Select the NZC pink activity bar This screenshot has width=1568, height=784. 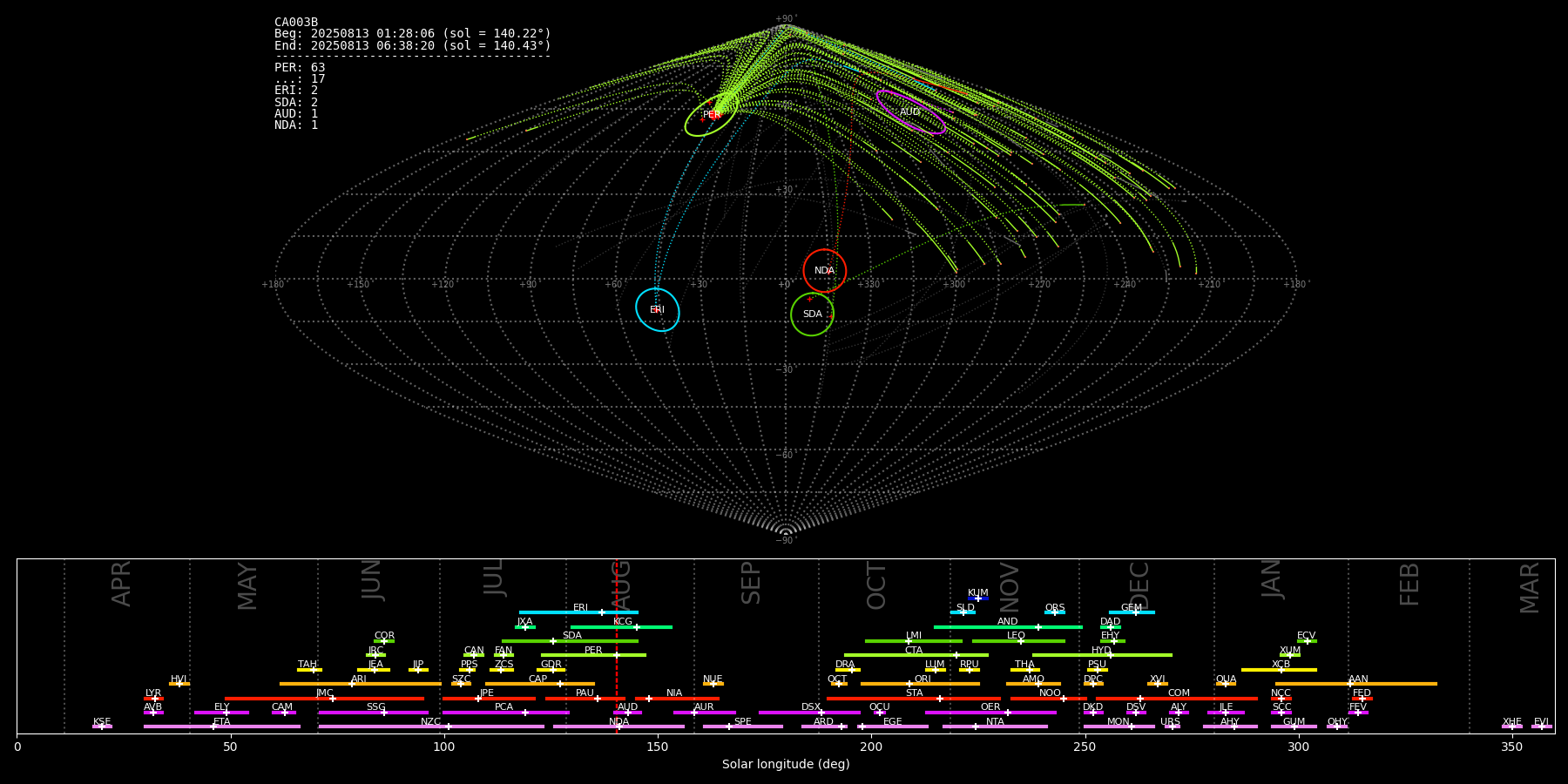(431, 727)
